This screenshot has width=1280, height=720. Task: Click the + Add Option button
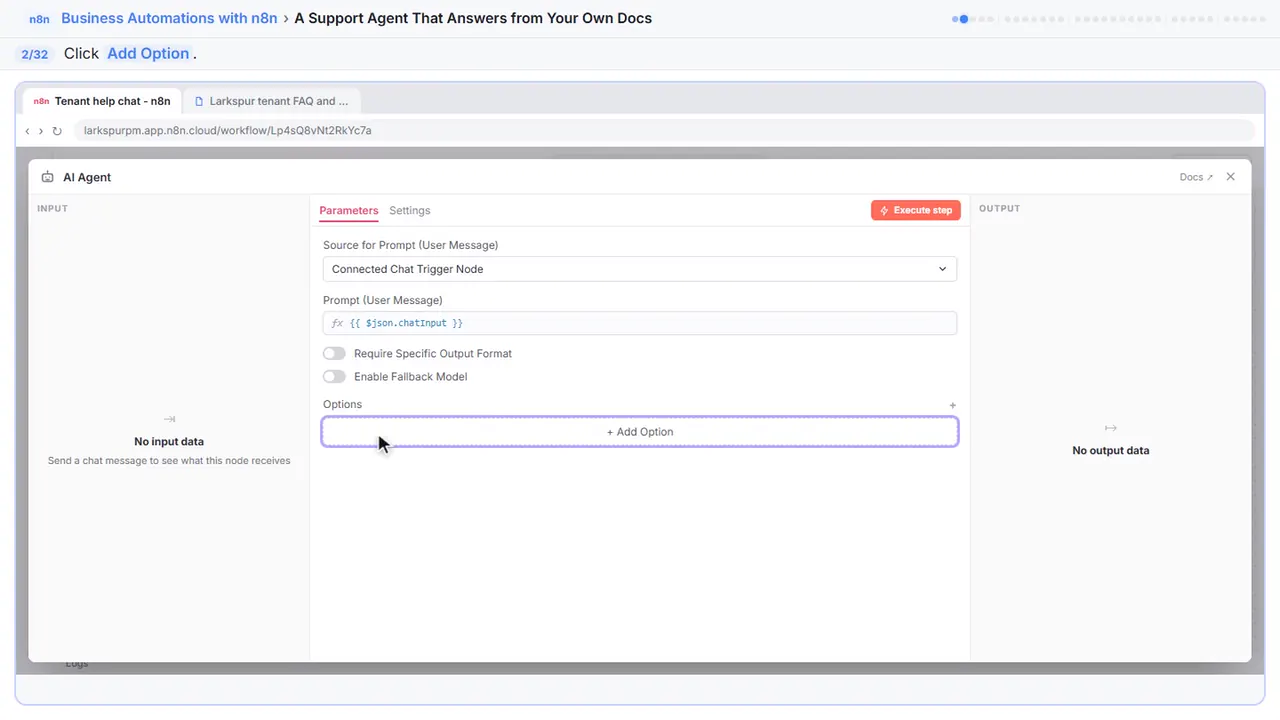pos(640,432)
